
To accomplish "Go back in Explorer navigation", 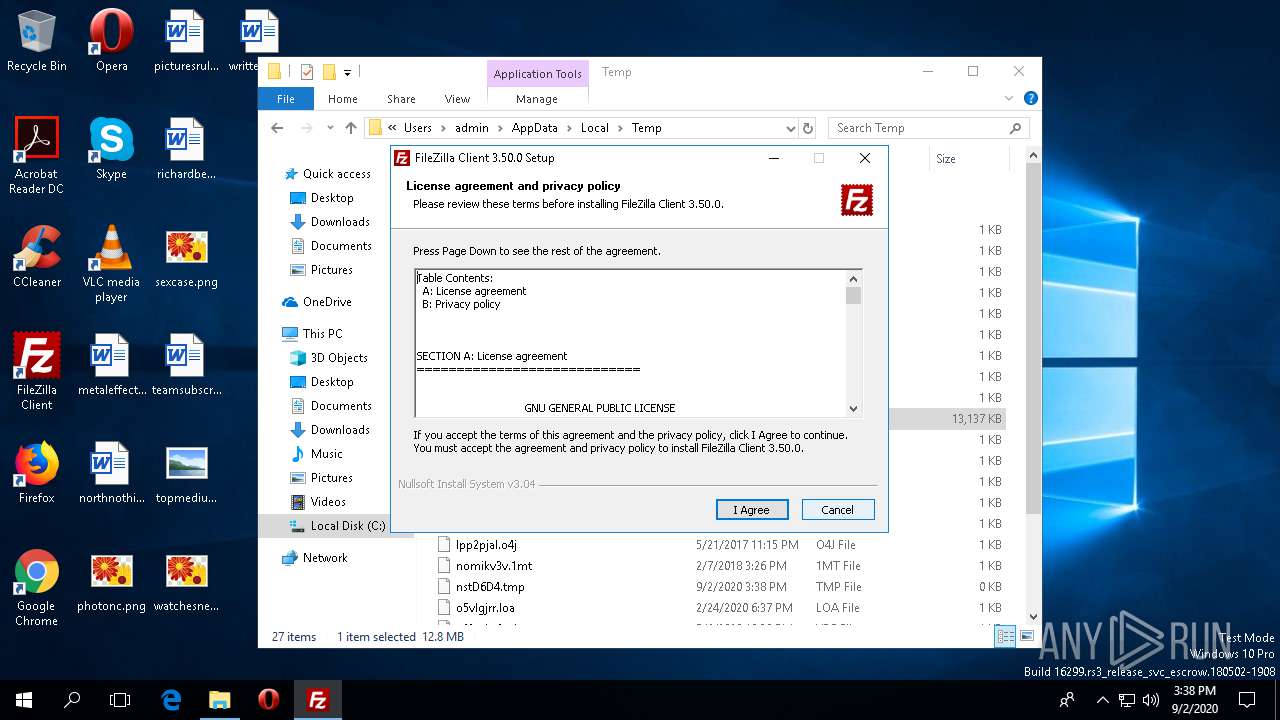I will [x=277, y=128].
